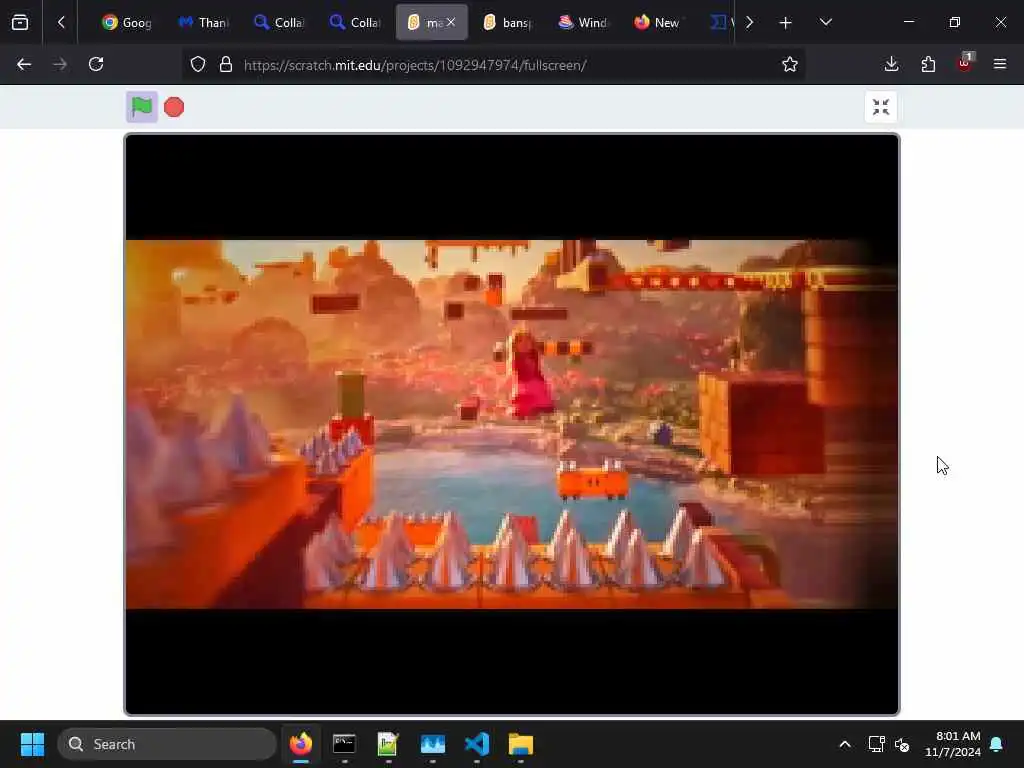
Task: Open Visual Studio Code from taskbar
Action: (x=477, y=744)
